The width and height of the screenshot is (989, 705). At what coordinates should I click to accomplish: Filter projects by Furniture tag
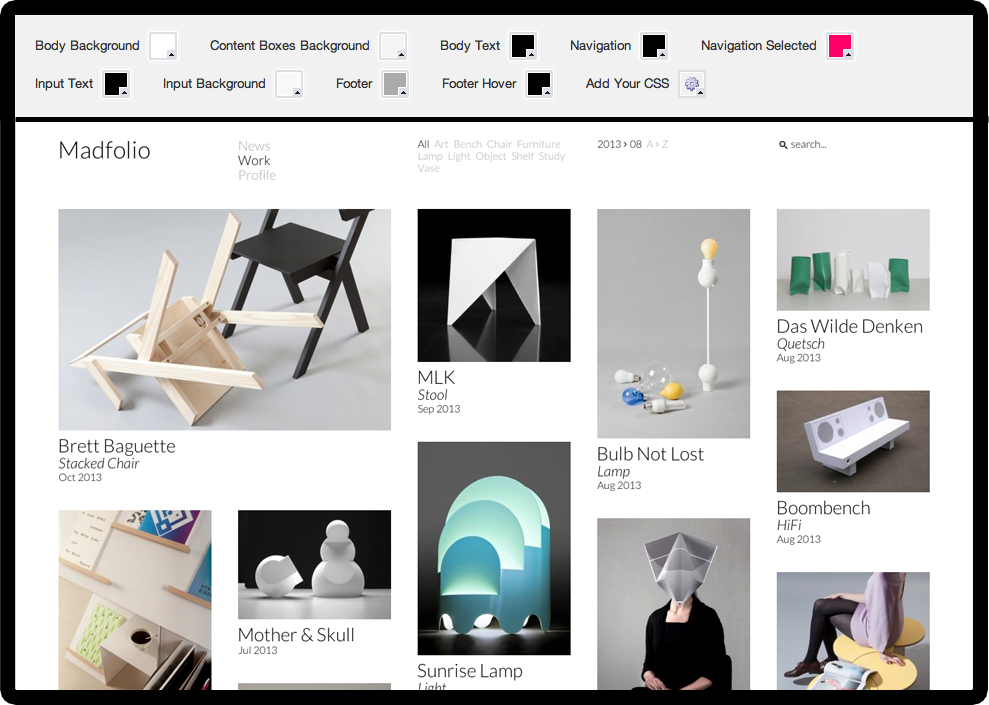(538, 145)
